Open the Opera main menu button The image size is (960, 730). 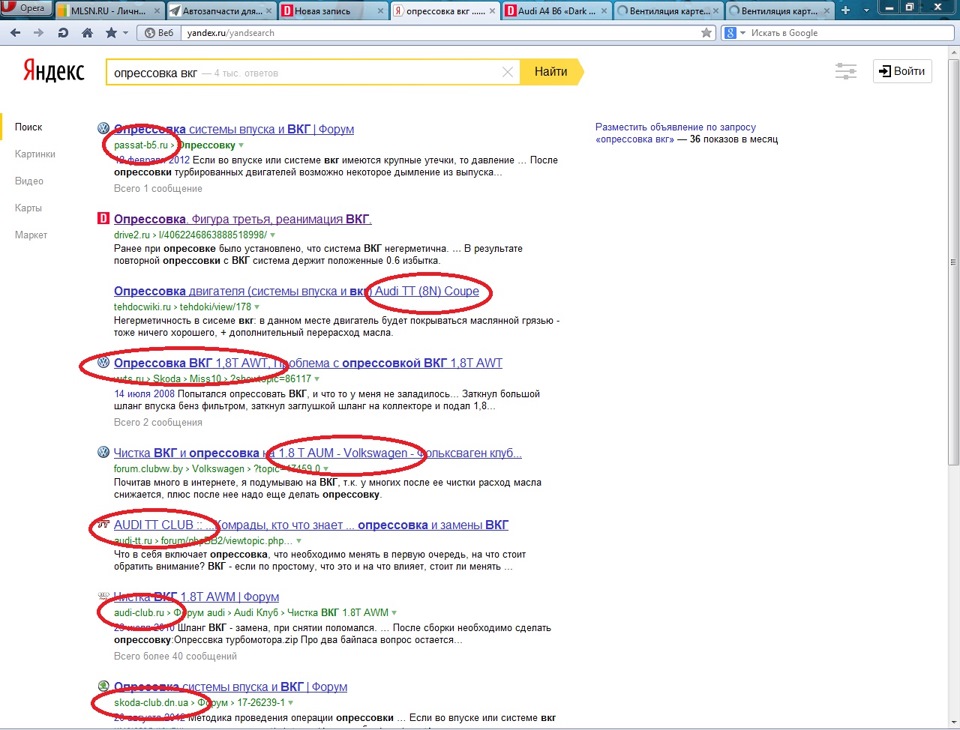[26, 9]
